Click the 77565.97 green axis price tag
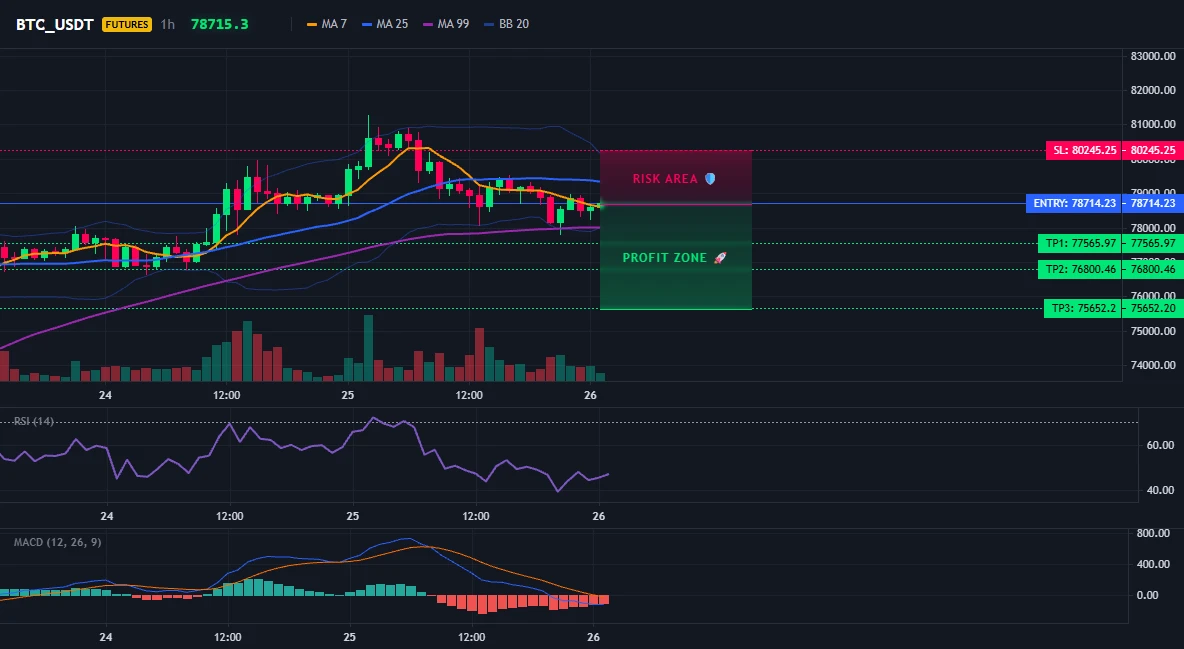 pyautogui.click(x=1152, y=243)
